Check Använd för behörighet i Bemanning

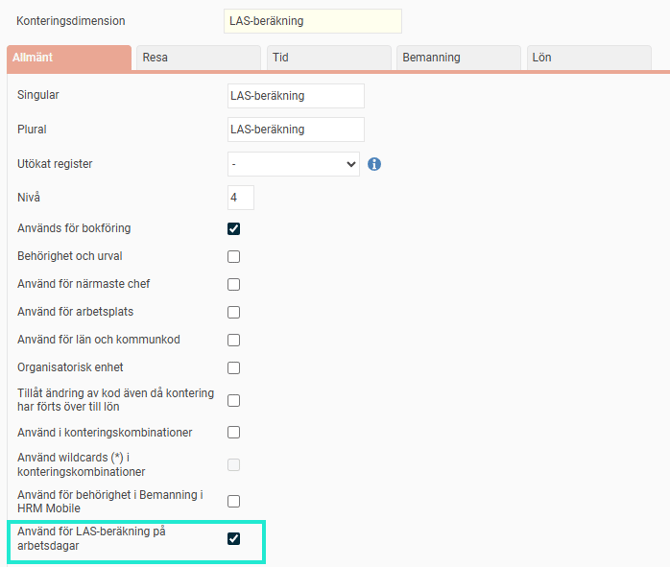click(x=234, y=501)
